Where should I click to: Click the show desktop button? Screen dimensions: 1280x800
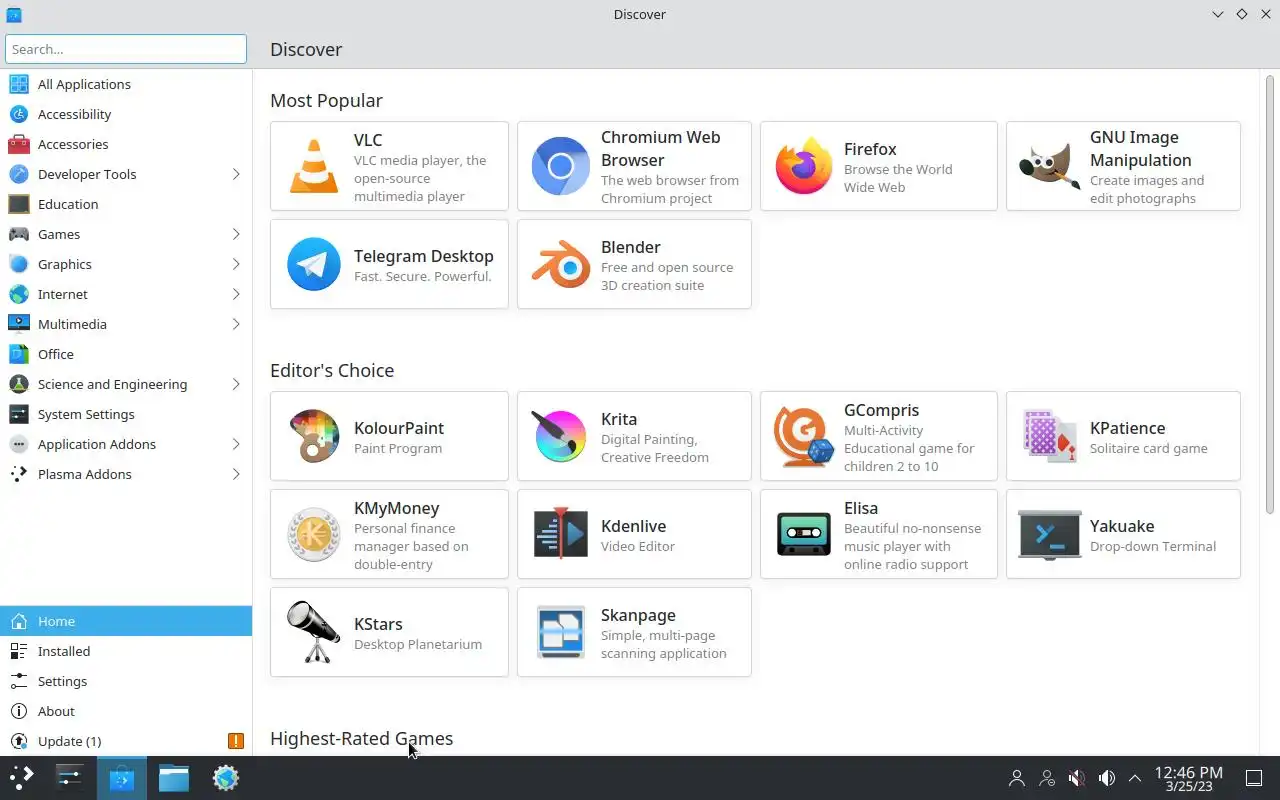point(1253,778)
